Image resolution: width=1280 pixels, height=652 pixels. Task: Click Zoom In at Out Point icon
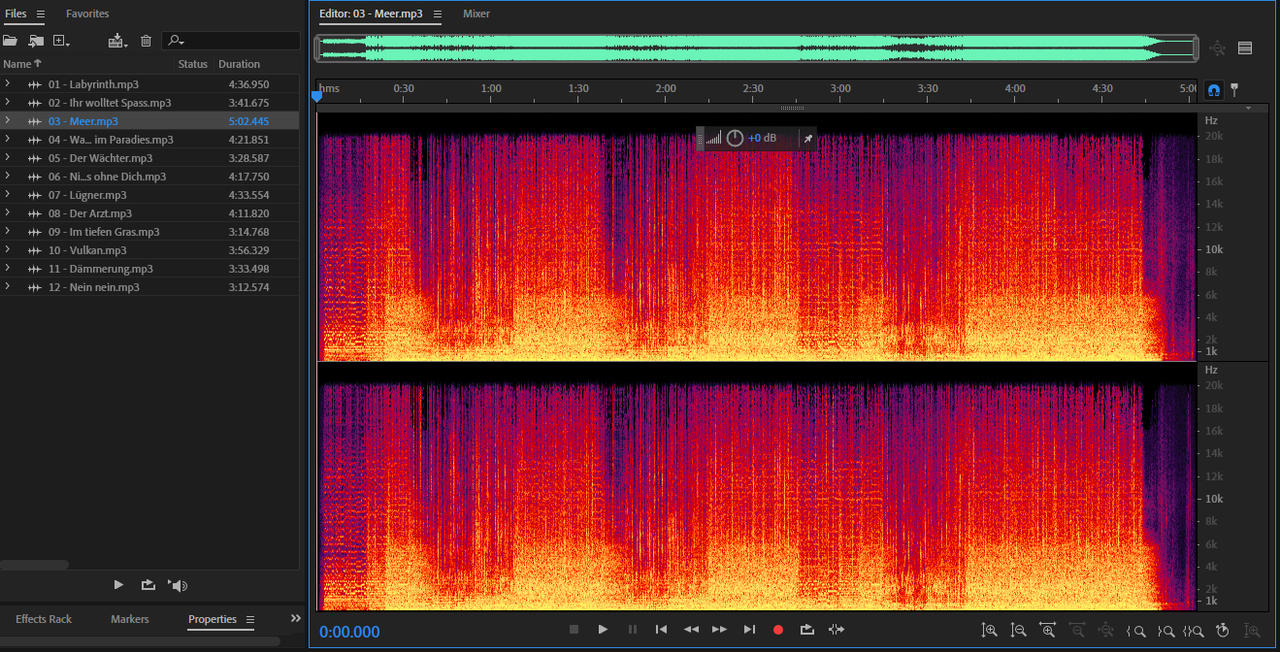1165,630
